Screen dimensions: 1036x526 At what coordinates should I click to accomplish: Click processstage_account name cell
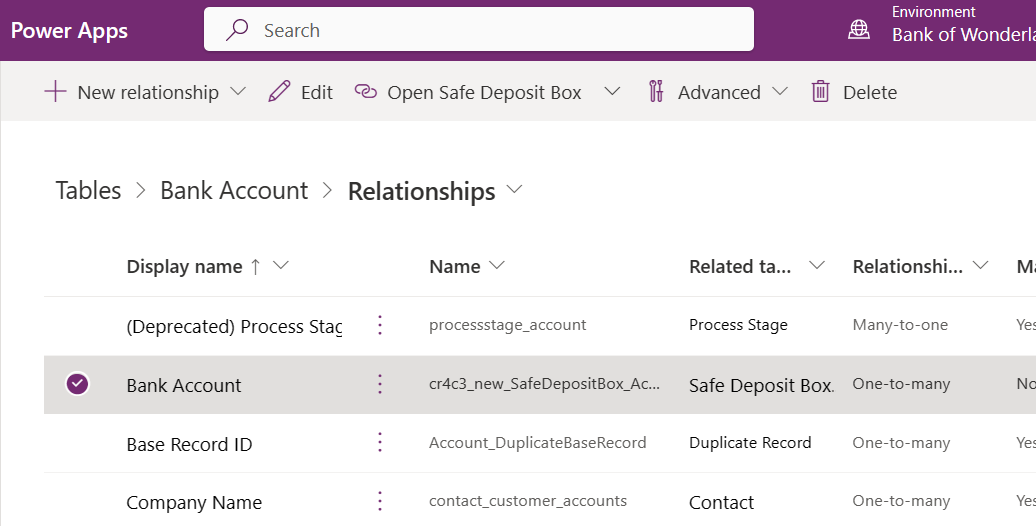[507, 325]
